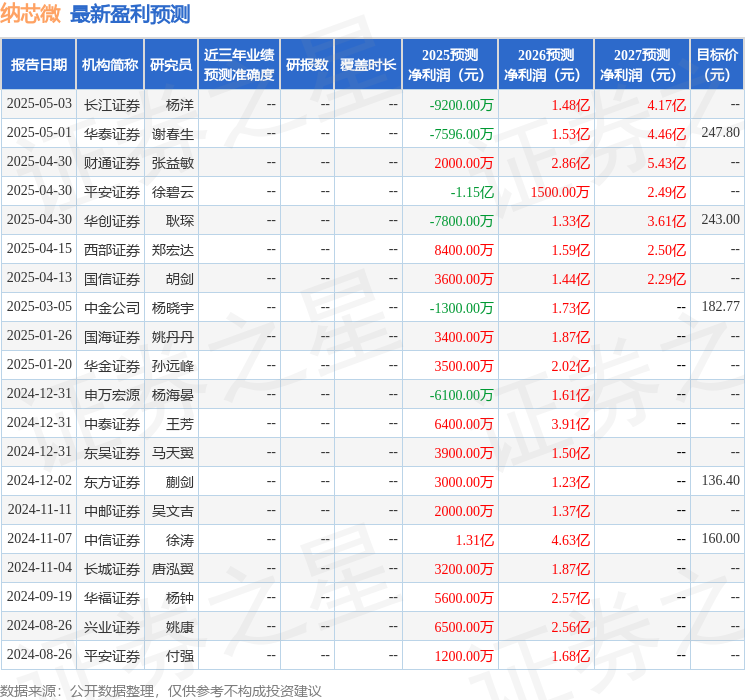This screenshot has height=700, width=745.
Task: Click the 数据来源 disclaimer text
Action: (161, 690)
